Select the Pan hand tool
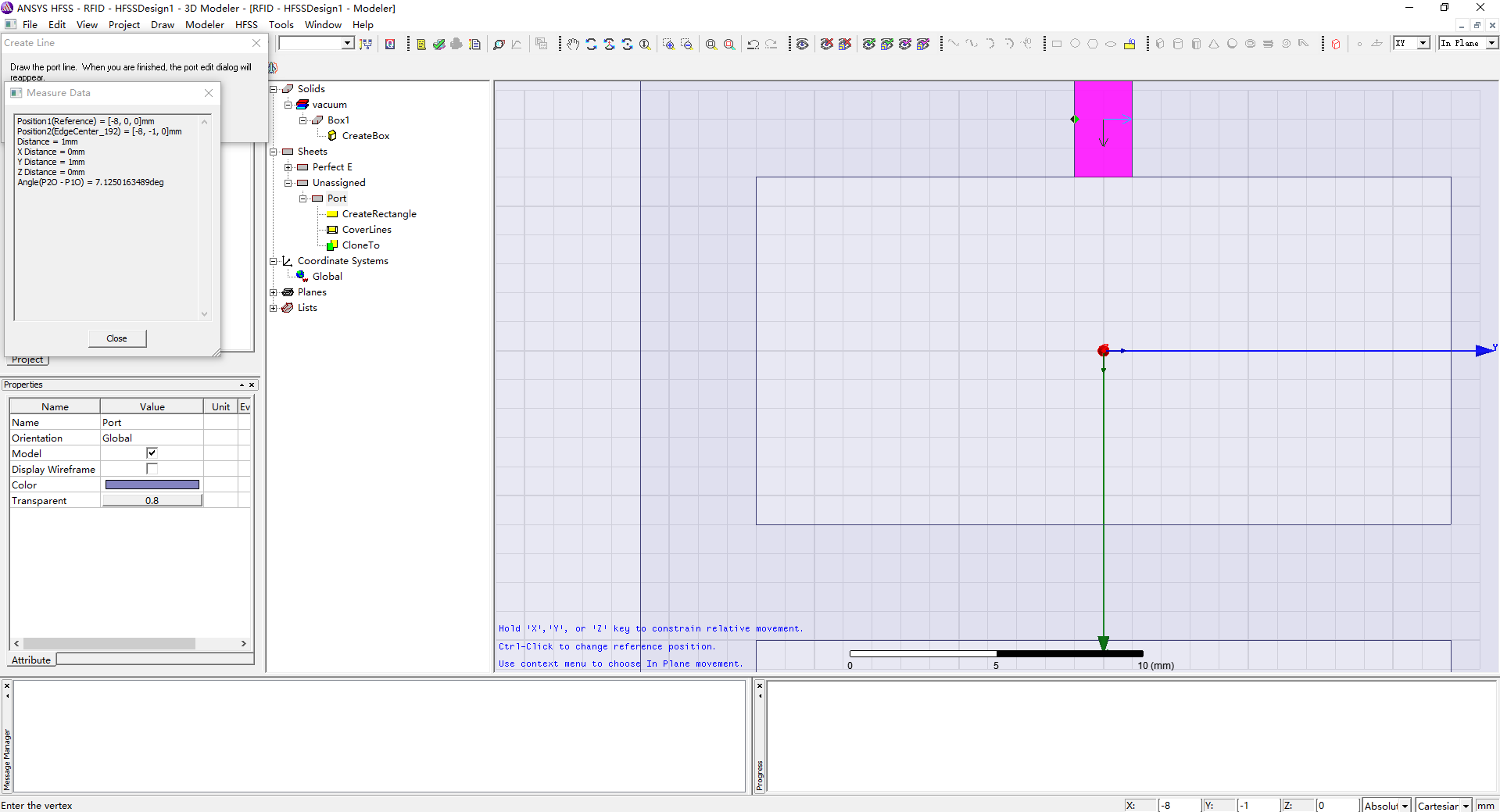The image size is (1500, 812). (573, 44)
